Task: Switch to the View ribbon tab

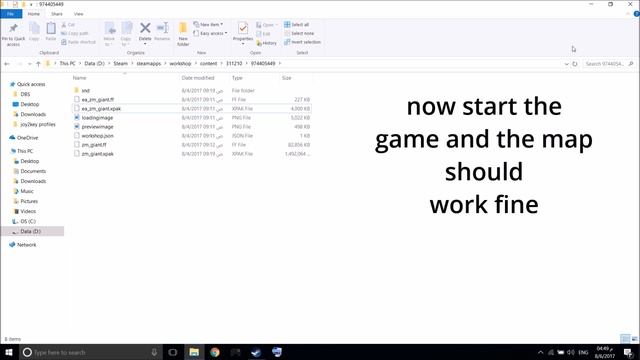Action: point(78,14)
